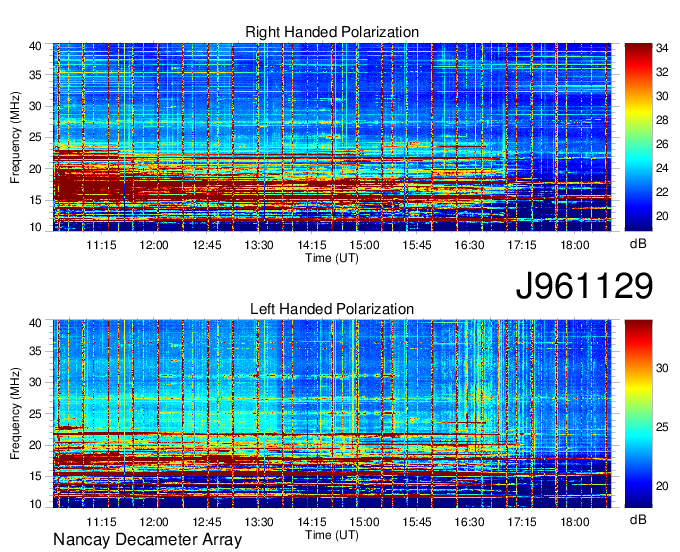Click 20 on Right Handed color scale
This screenshot has width=680, height=552.
662,216
